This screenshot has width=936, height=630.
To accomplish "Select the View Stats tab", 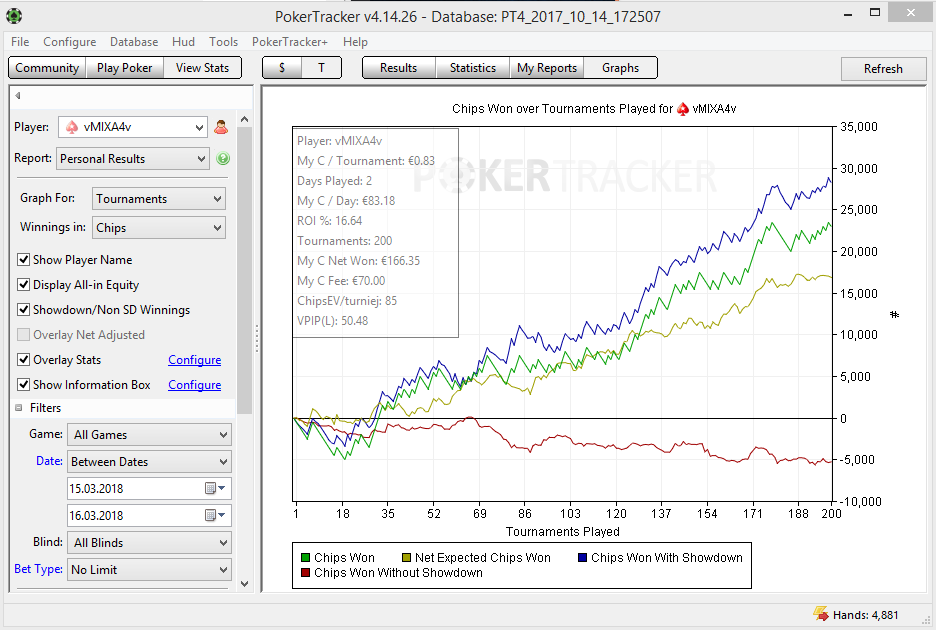I will pyautogui.click(x=202, y=67).
